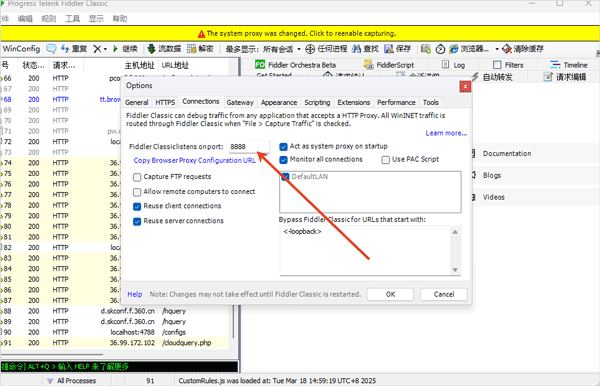This screenshot has width=600, height=386.
Task: Toggle Use PAC Script checkbox
Action: tap(385, 160)
